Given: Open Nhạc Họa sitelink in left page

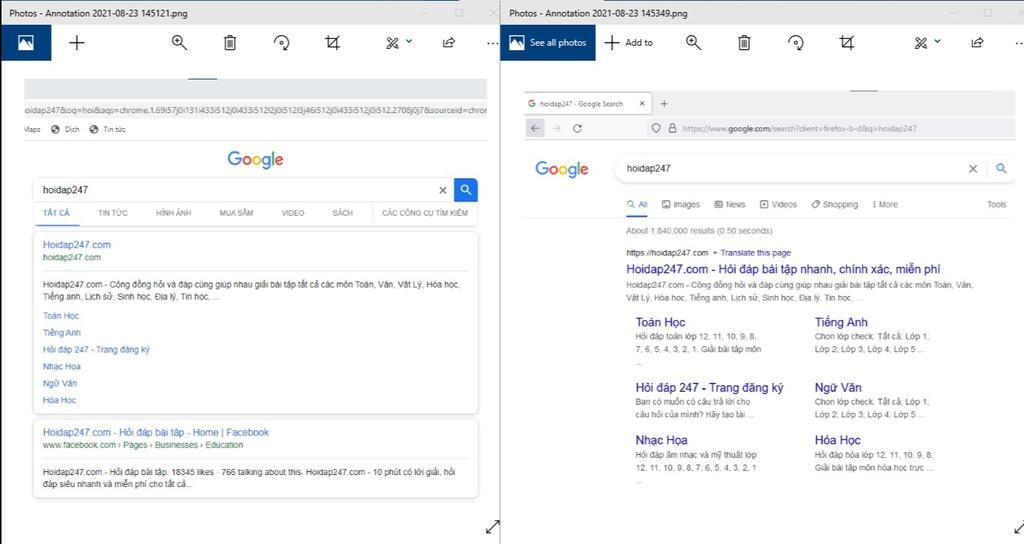Looking at the screenshot, I should [62, 366].
